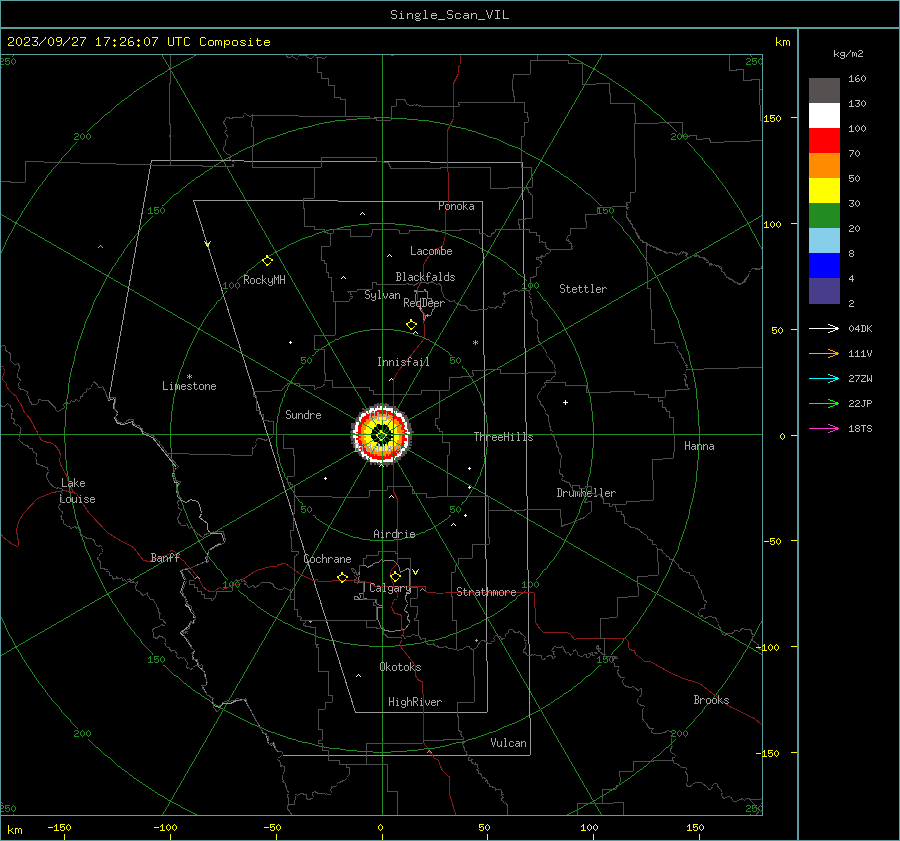This screenshot has height=841, width=900.
Task: Click the 04DK legend label
Action: [x=860, y=328]
